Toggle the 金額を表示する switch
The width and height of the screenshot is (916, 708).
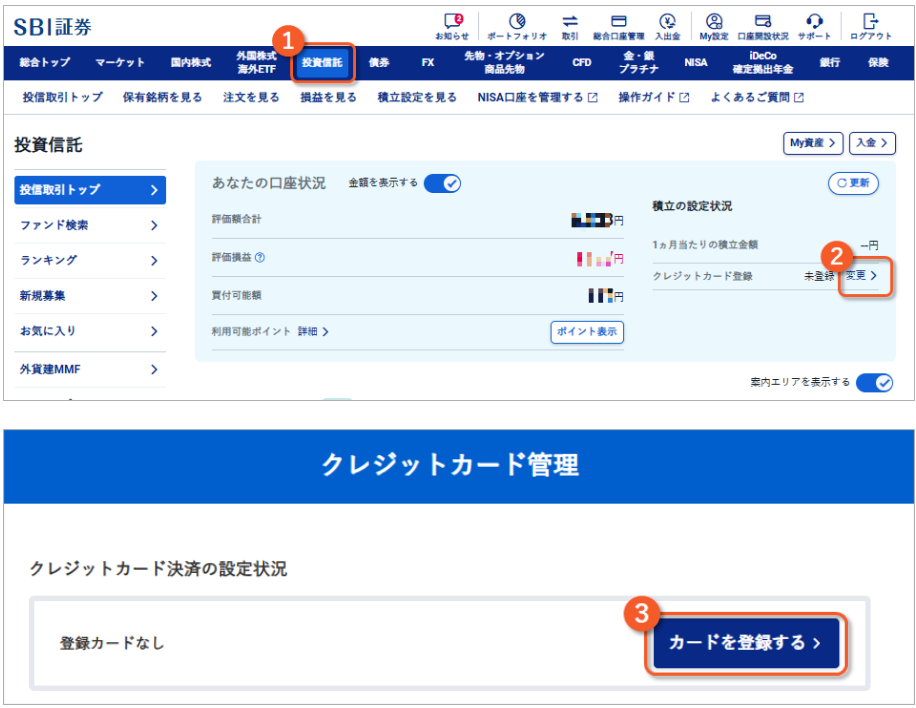coord(442,183)
